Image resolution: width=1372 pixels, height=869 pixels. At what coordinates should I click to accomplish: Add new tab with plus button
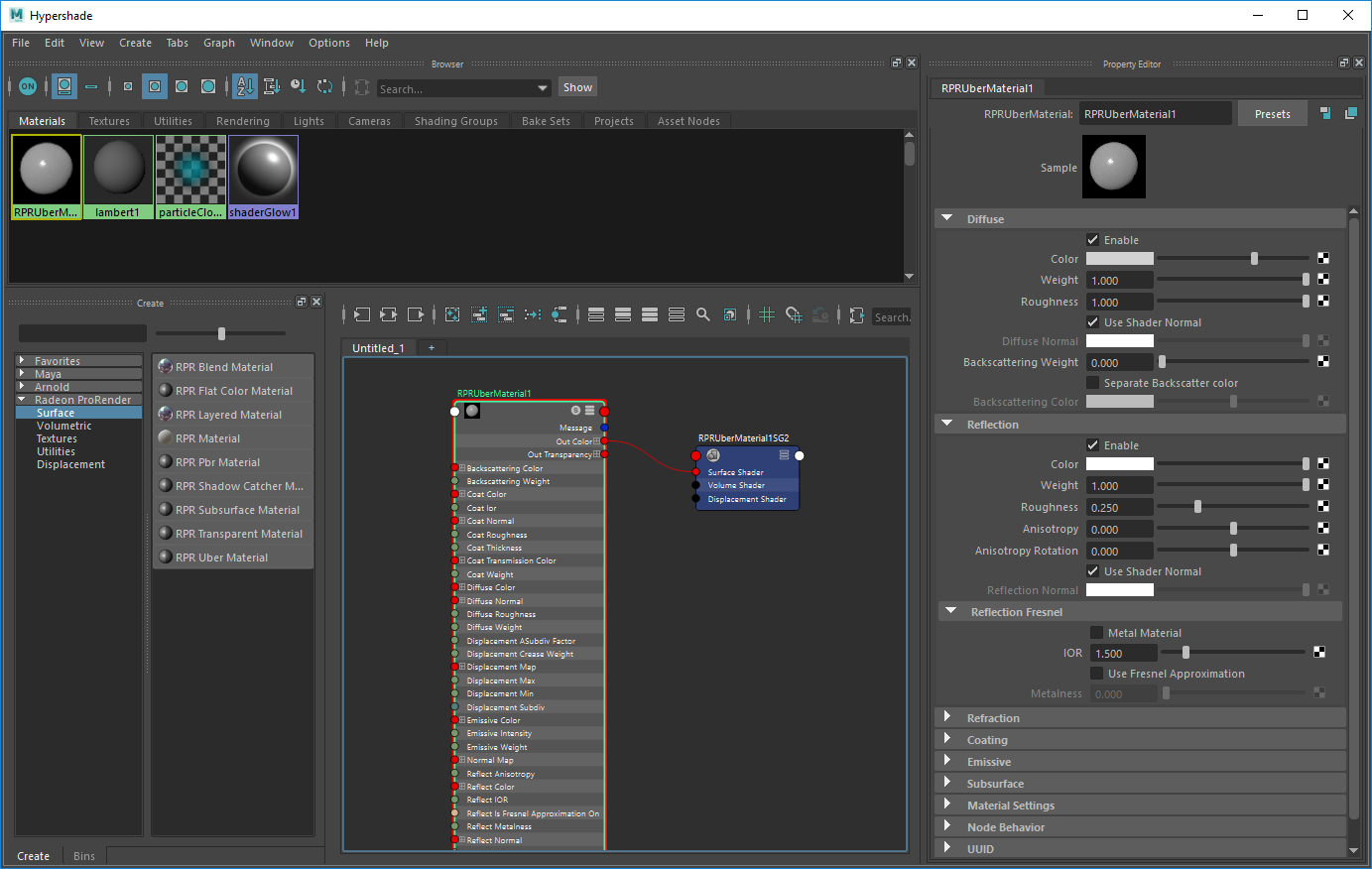pos(431,347)
